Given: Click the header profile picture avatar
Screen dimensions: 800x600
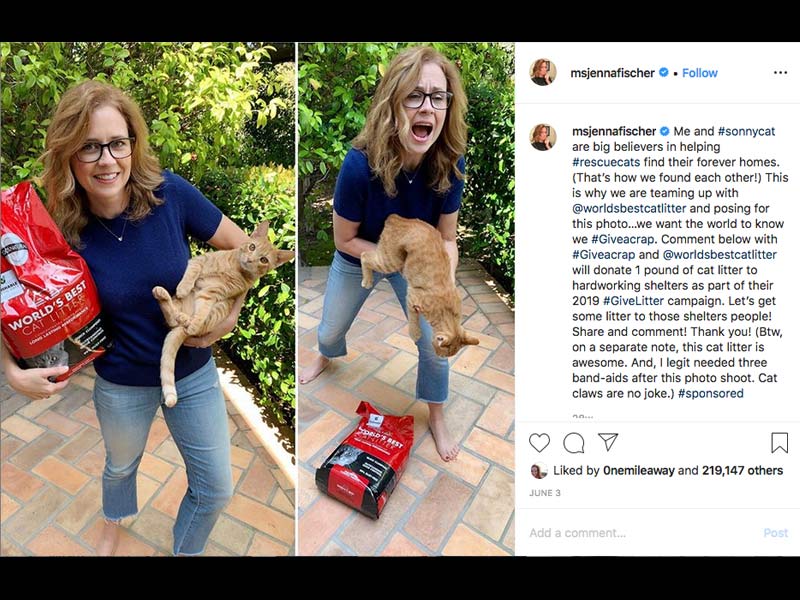Looking at the screenshot, I should click(543, 72).
